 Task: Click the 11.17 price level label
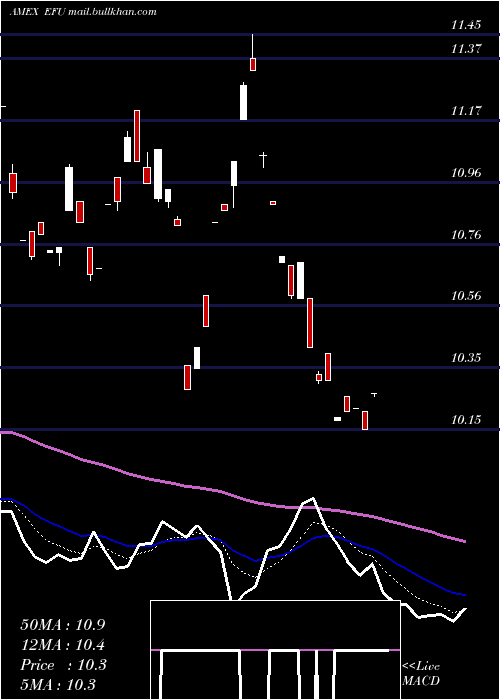point(466,111)
